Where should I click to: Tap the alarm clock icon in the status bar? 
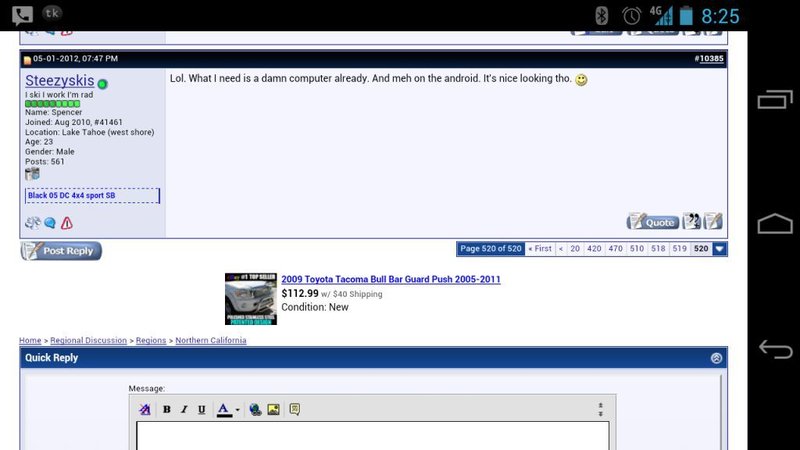pyautogui.click(x=632, y=16)
